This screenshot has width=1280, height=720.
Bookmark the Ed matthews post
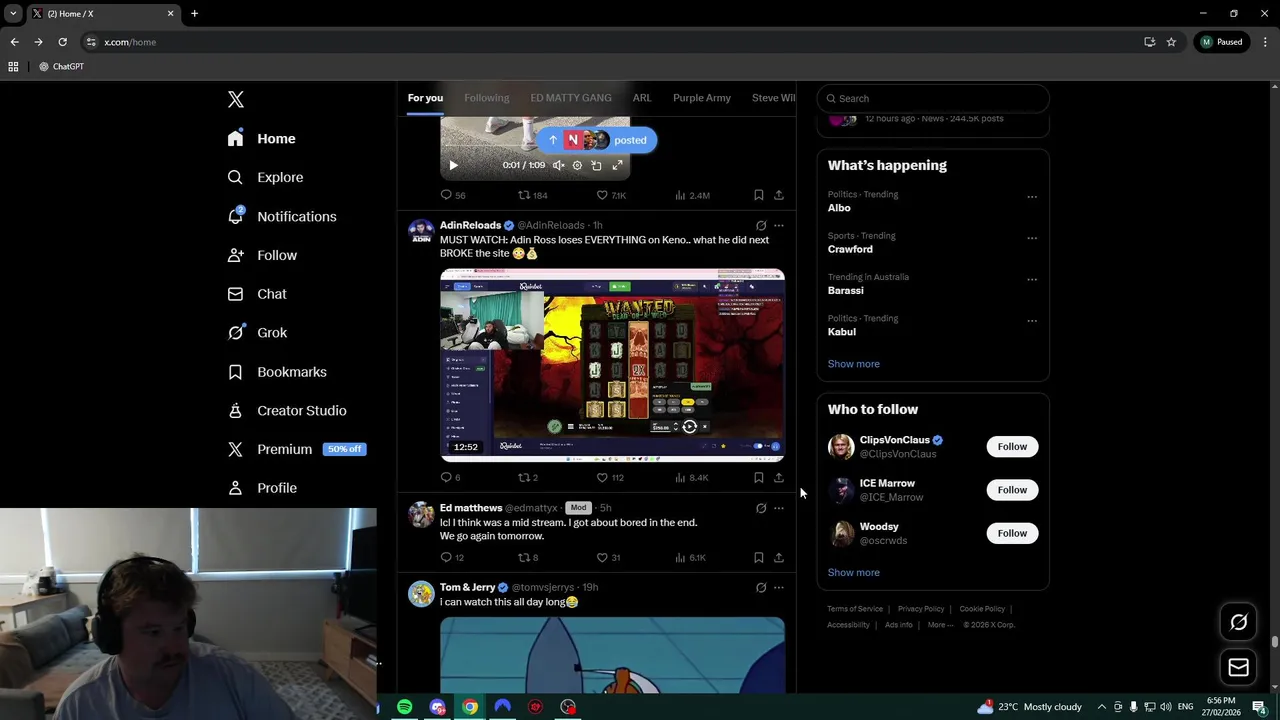[x=758, y=557]
